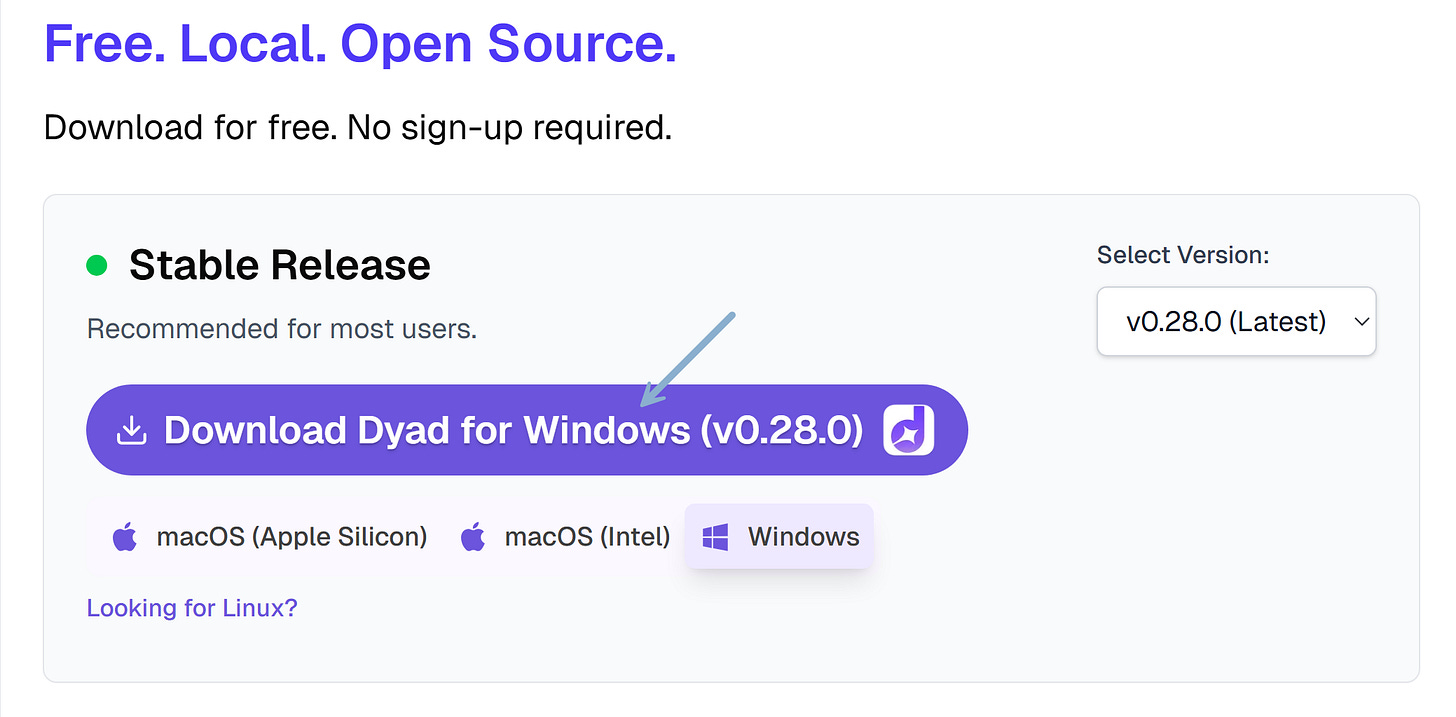Screen dimensions: 1456x717
Task: Select the Windows tab in the OS chooser
Action: (x=779, y=536)
